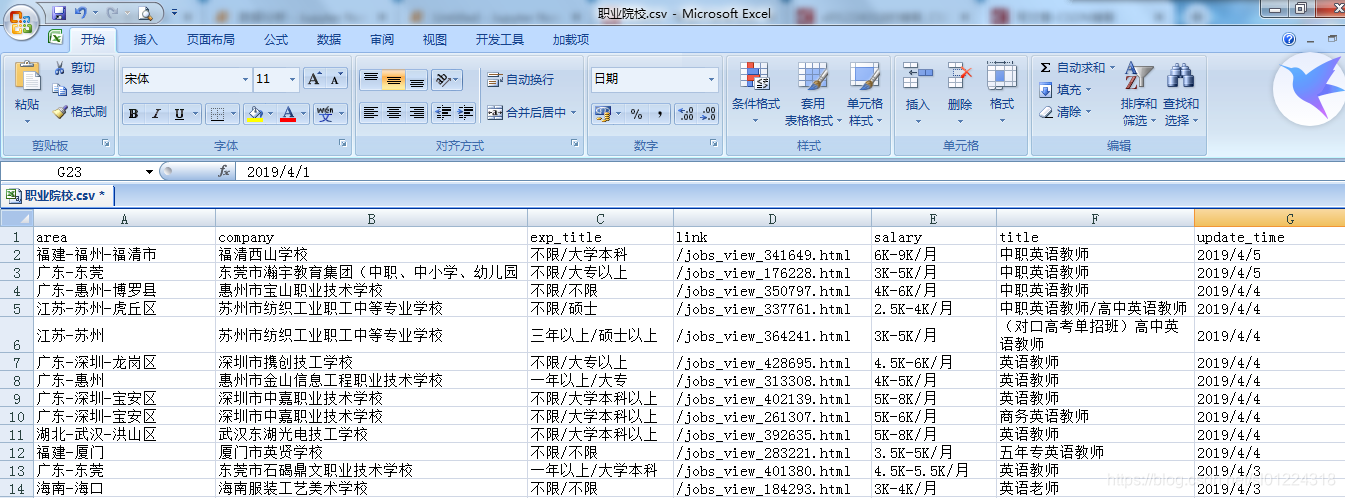Click the Redo arrow in the Quick Access Toolbar

(x=111, y=13)
